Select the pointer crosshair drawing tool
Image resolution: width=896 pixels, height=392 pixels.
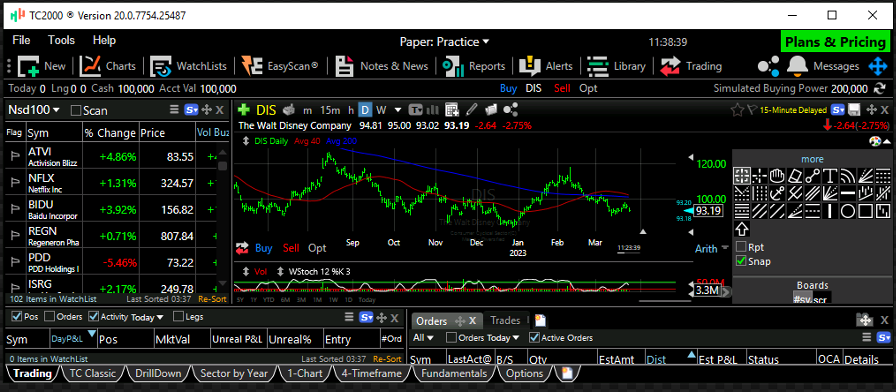742,176
